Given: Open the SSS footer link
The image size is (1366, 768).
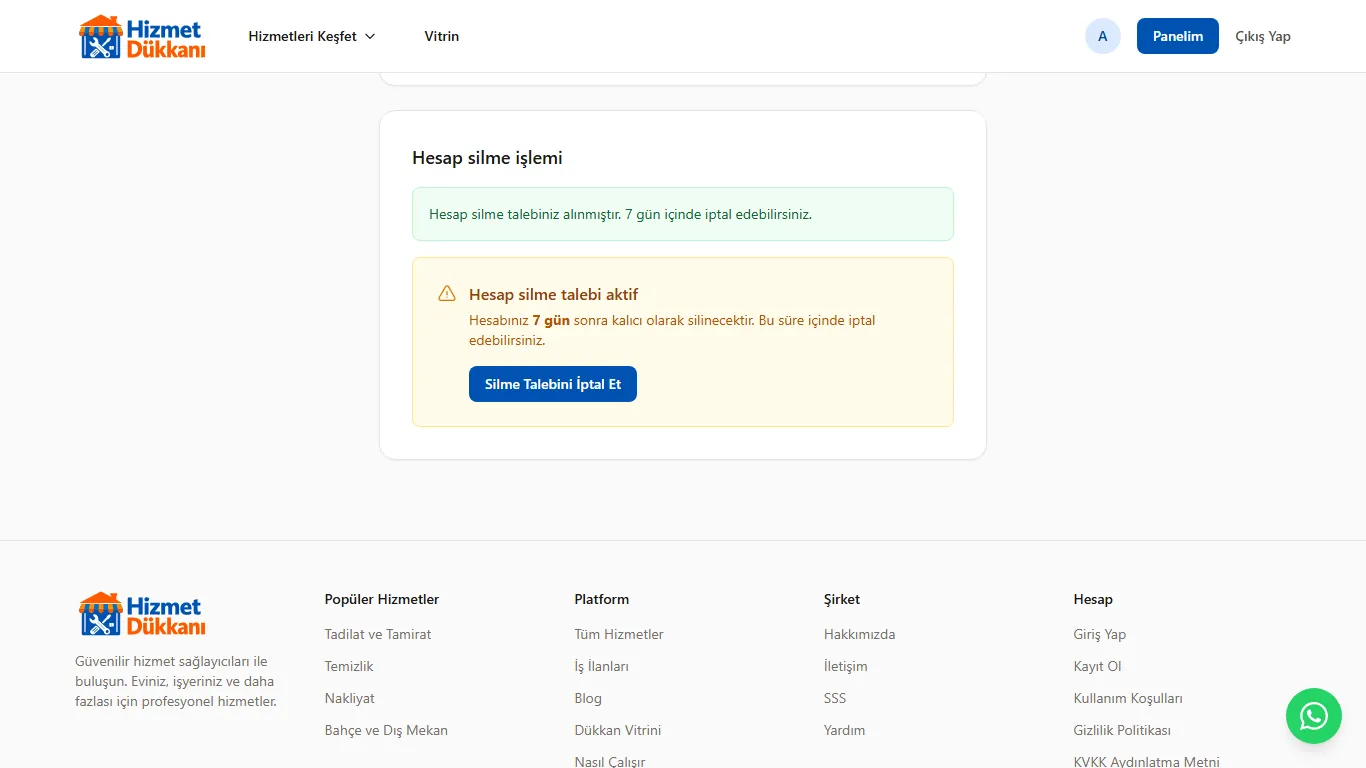Looking at the screenshot, I should [x=835, y=698].
